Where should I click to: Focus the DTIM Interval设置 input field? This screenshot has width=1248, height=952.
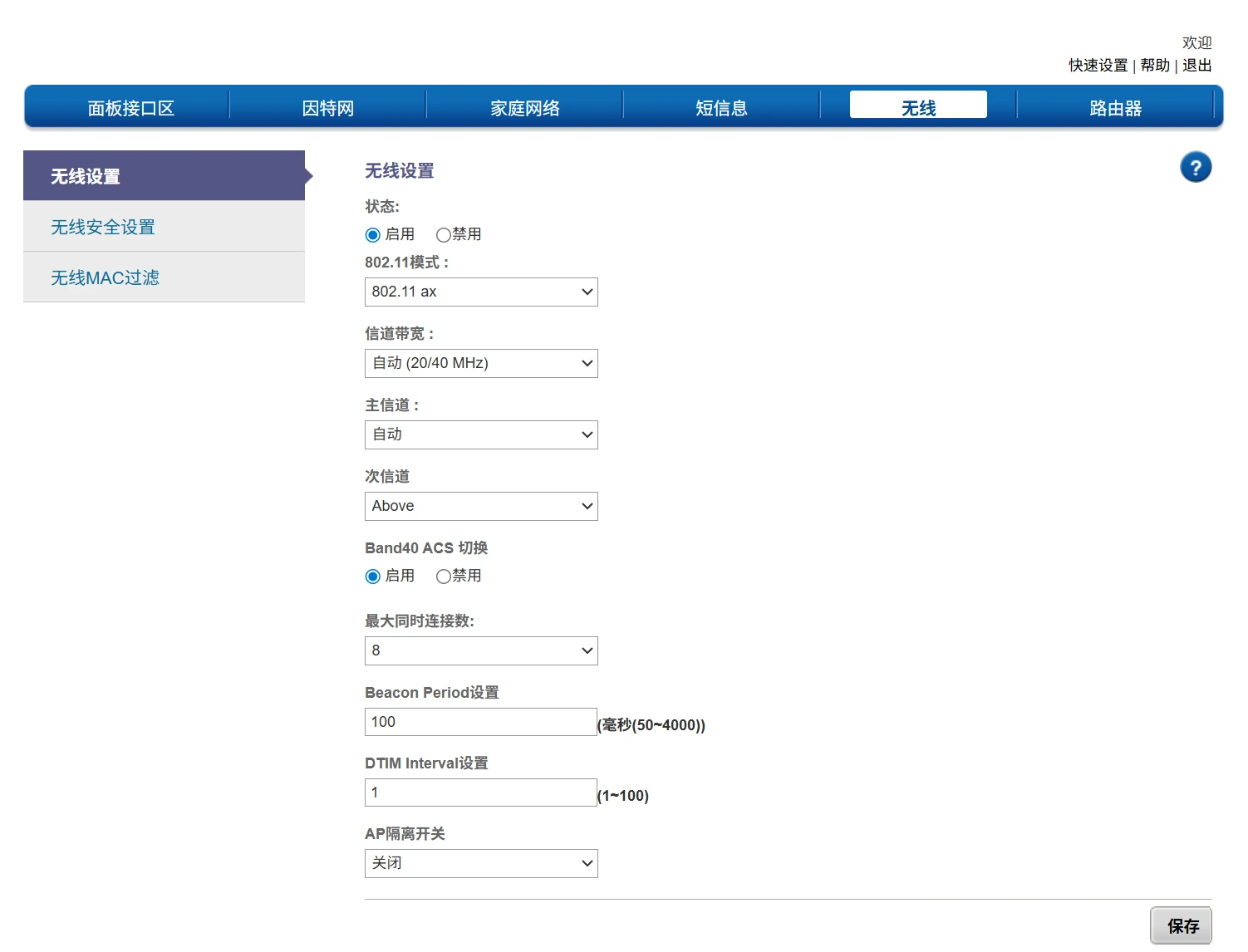pyautogui.click(x=480, y=793)
